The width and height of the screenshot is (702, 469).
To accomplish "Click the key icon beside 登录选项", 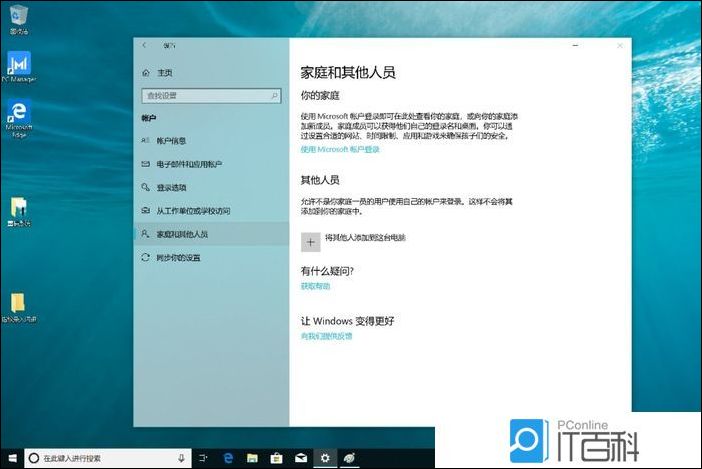I will tap(145, 187).
